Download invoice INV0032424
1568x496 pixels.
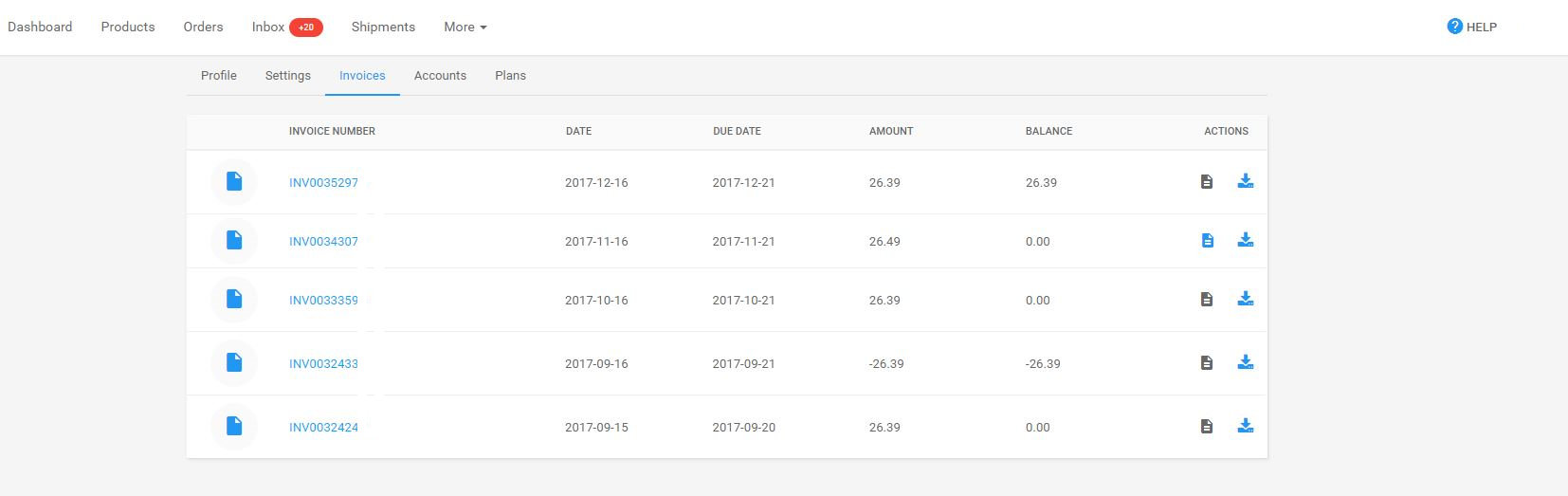(1246, 426)
